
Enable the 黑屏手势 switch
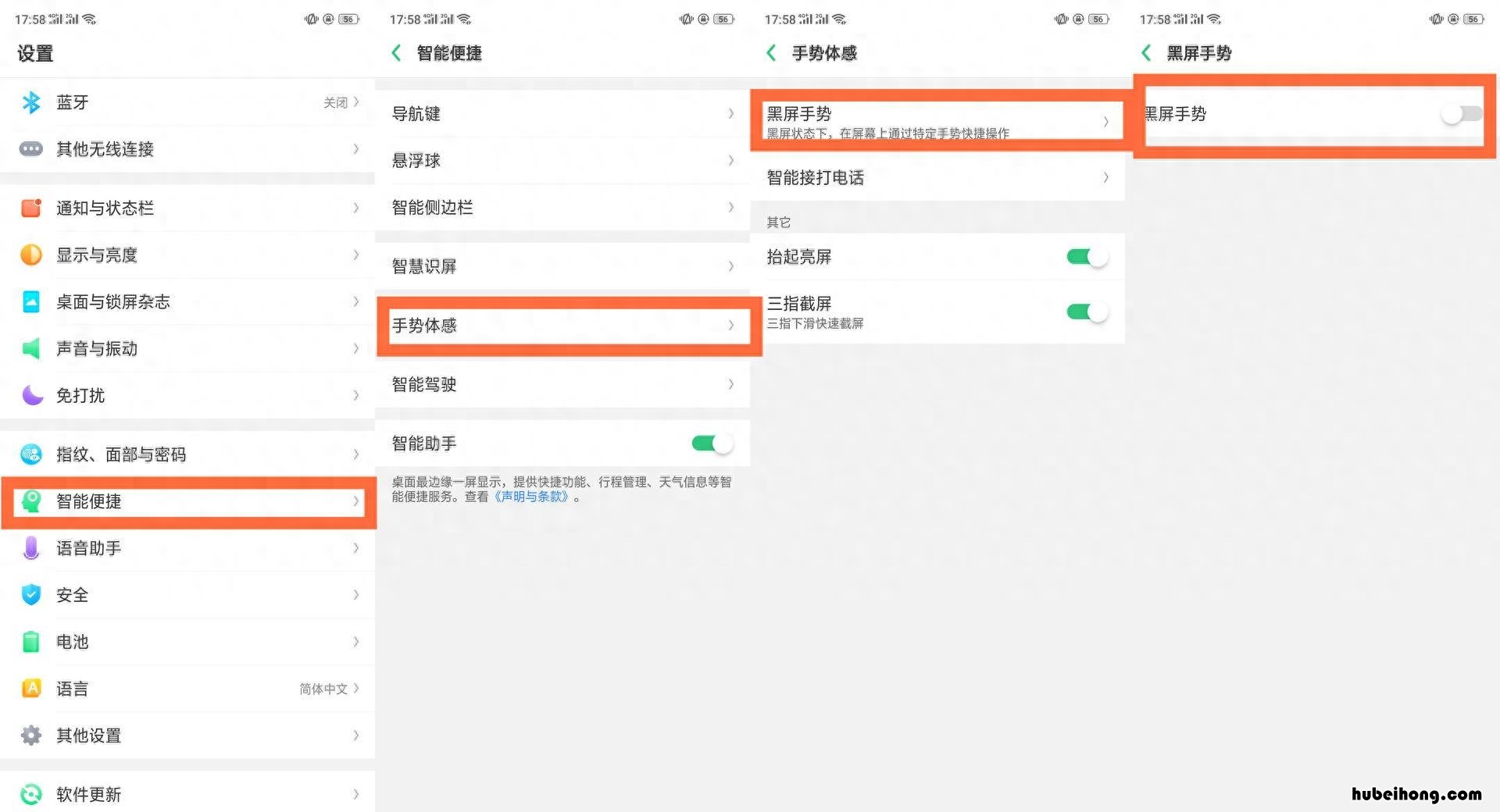1462,114
